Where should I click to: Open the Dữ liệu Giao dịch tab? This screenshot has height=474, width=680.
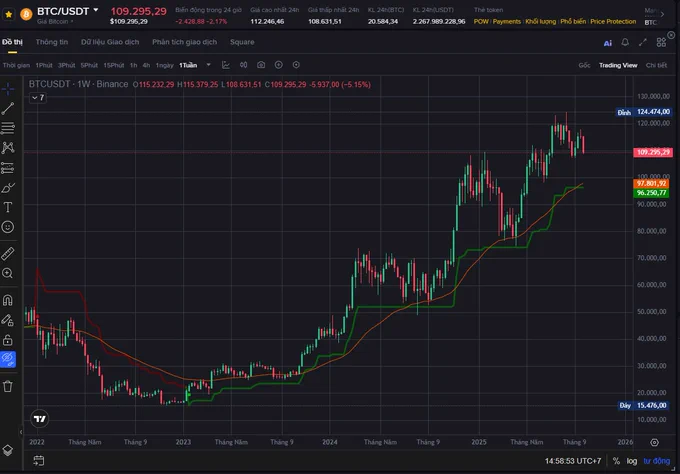(110, 42)
